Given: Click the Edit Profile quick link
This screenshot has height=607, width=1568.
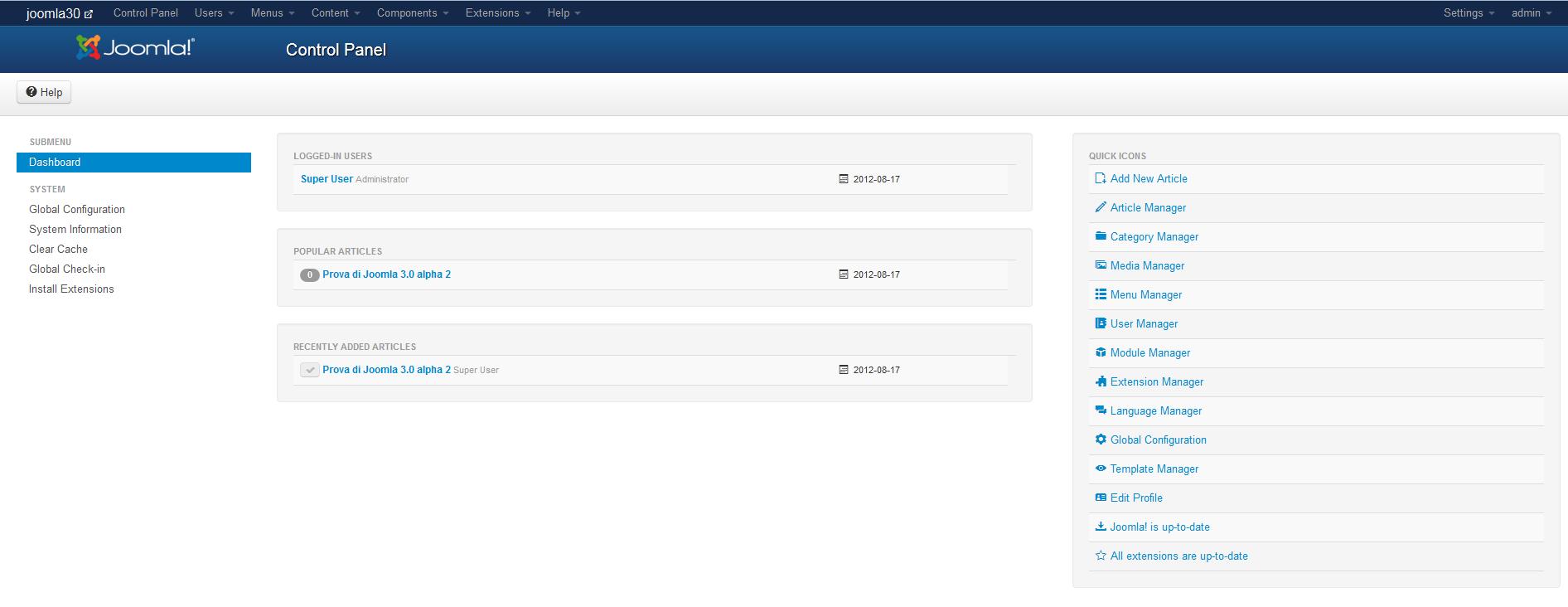Looking at the screenshot, I should [1136, 498].
